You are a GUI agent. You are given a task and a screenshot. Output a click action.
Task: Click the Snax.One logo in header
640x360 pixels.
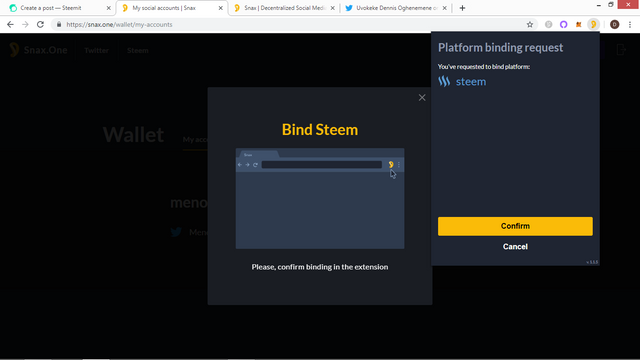tap(38, 50)
